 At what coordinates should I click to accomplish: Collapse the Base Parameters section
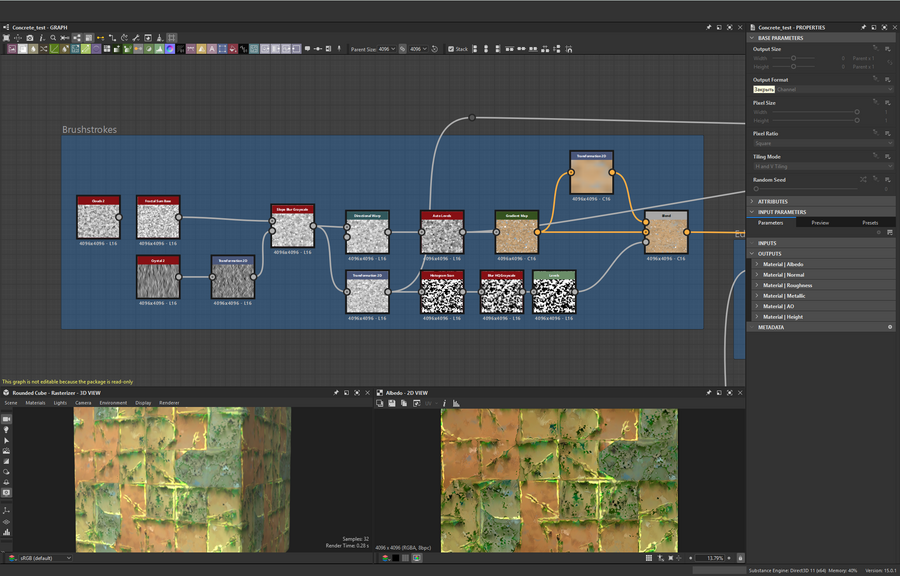[752, 38]
